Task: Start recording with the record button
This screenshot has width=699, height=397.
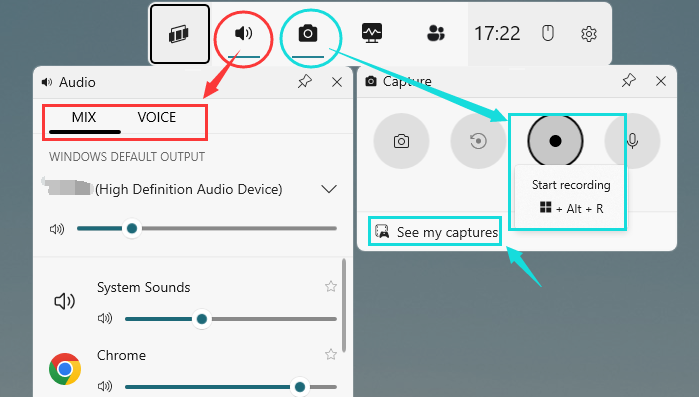Action: pos(555,141)
